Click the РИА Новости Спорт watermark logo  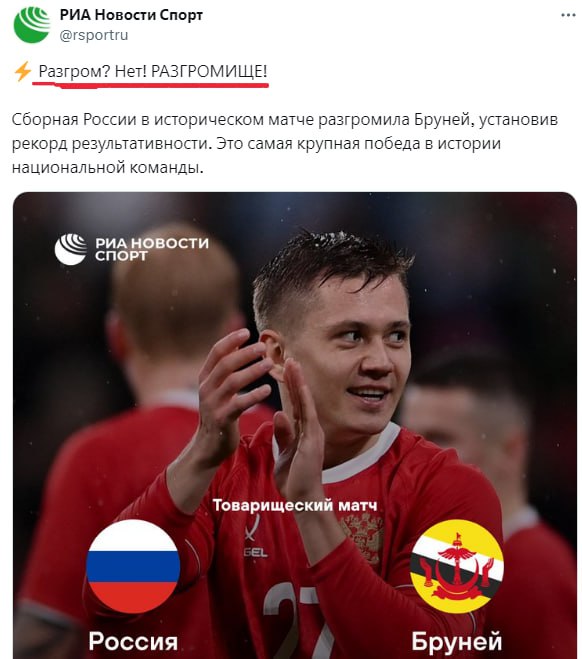coord(132,249)
